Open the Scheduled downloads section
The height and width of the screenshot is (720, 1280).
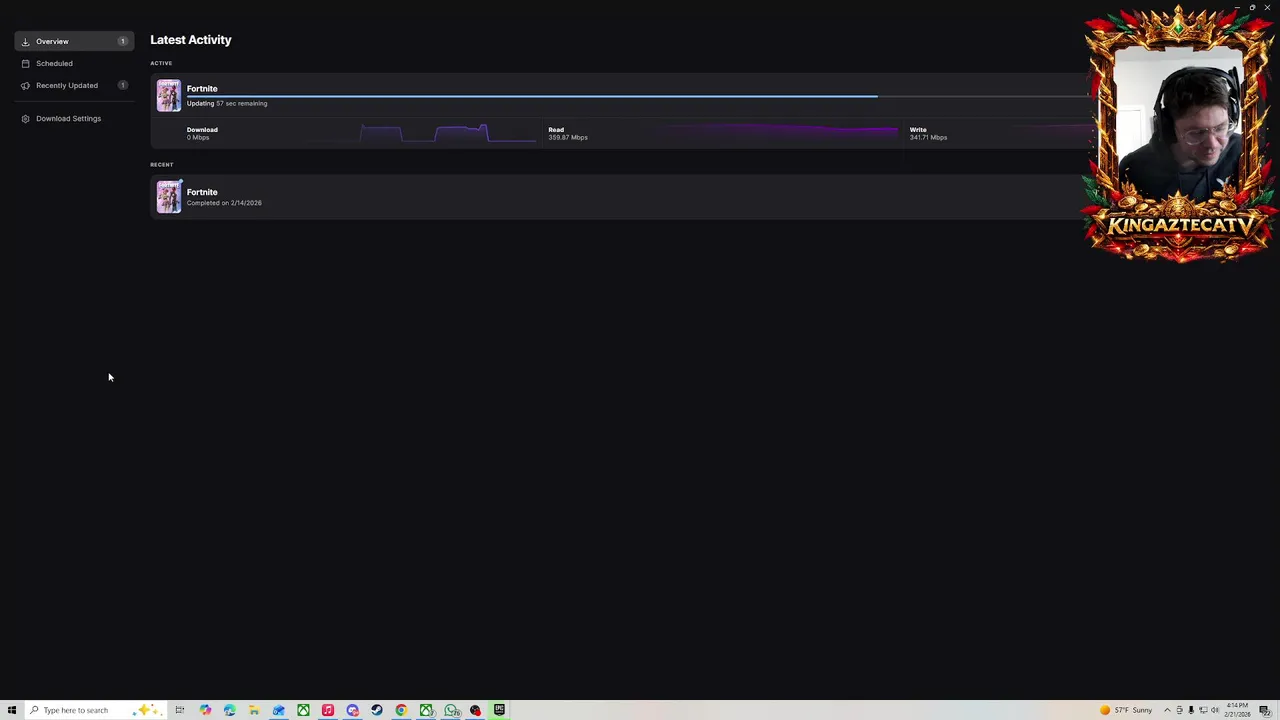(74, 63)
